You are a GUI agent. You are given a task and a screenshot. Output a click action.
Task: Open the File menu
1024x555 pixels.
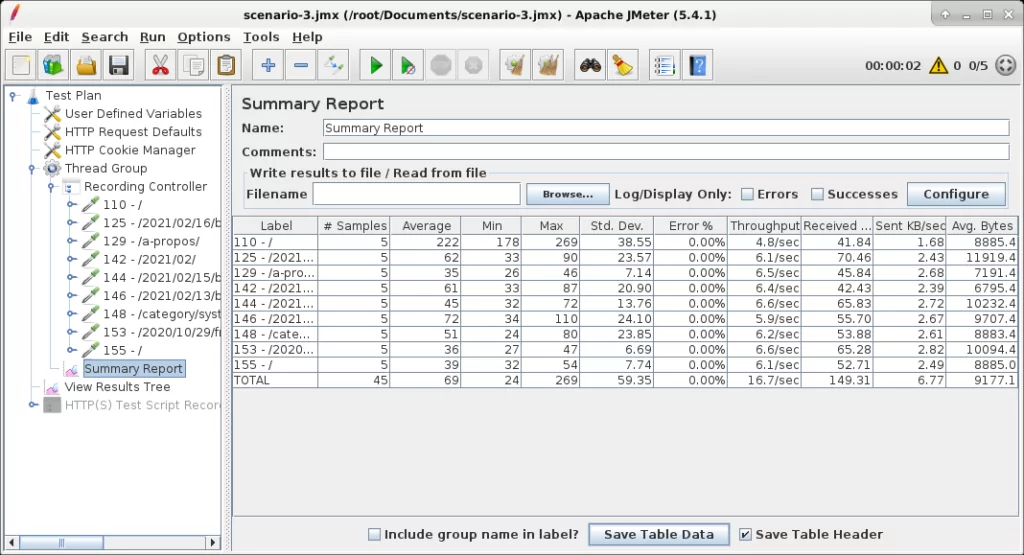click(20, 37)
